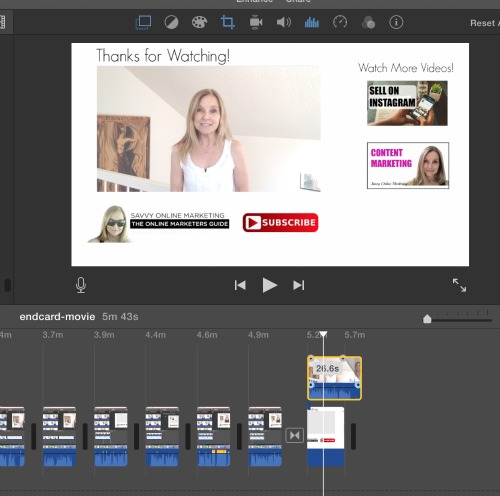
Task: Enter fullscreen playback
Action: click(459, 285)
